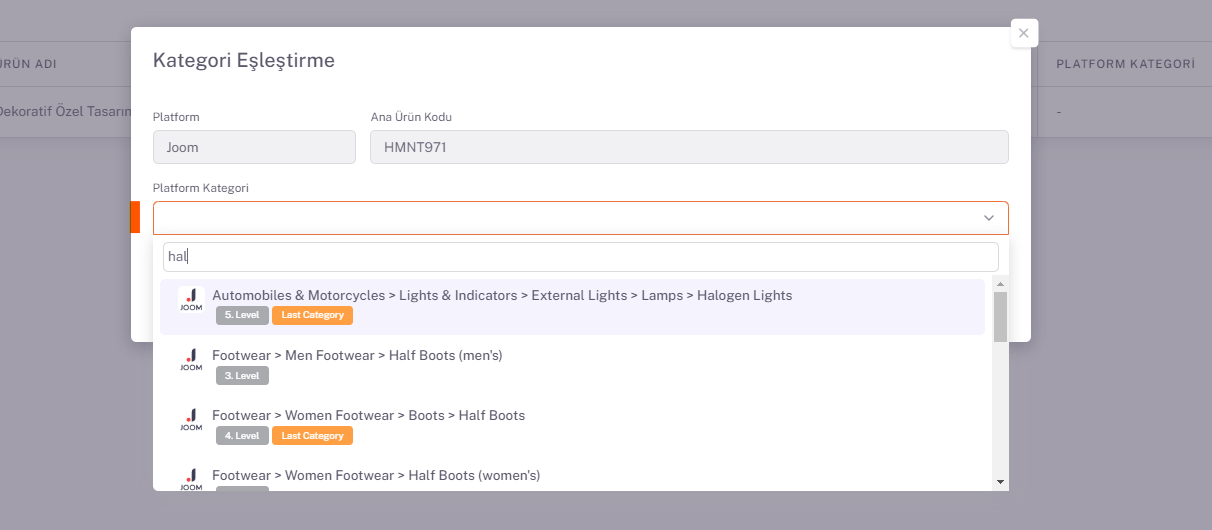Click the "3. Level" badge

(x=242, y=375)
